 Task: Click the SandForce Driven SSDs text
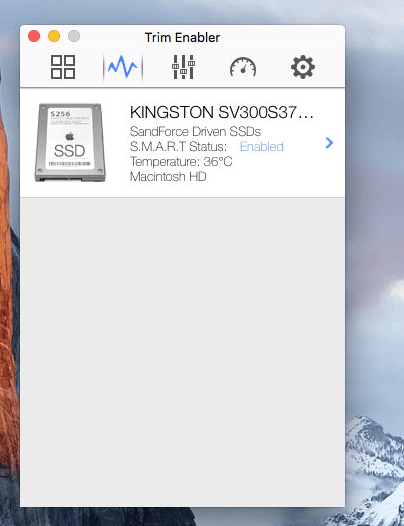(195, 132)
